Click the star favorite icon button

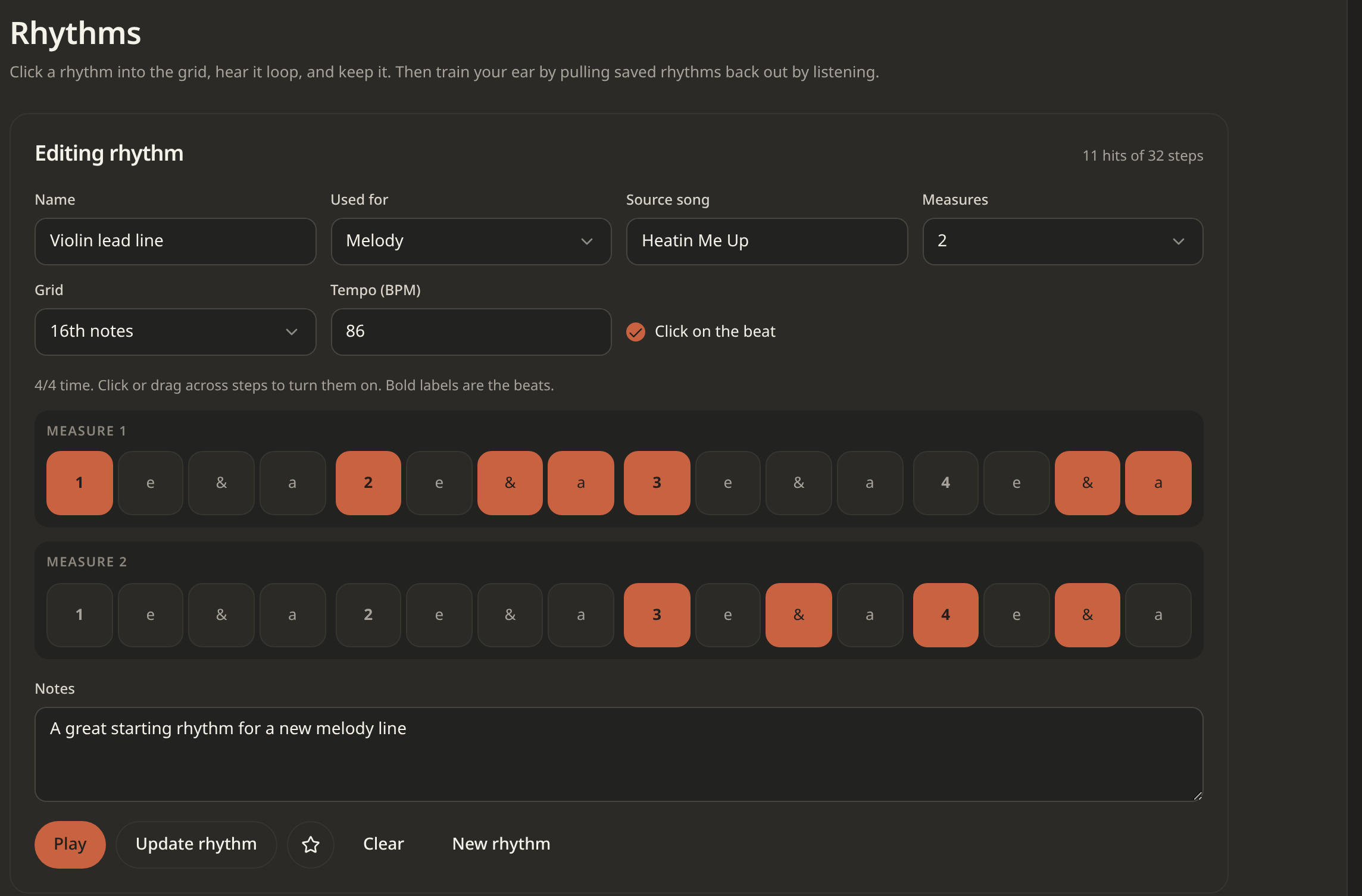point(310,844)
